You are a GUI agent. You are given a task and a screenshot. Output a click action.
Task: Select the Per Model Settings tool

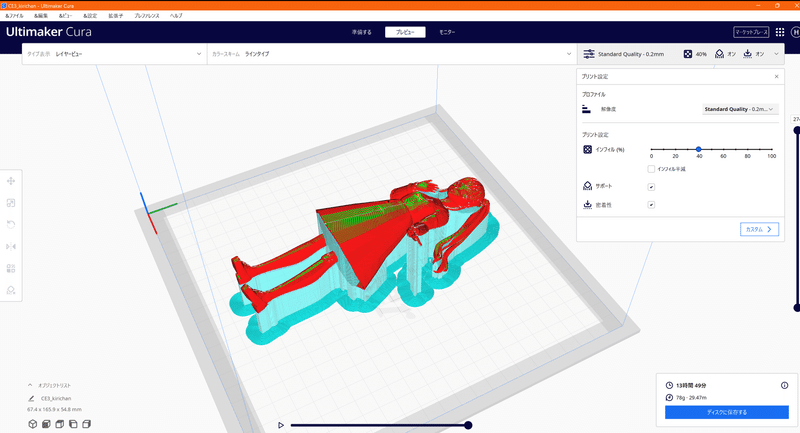point(11,268)
